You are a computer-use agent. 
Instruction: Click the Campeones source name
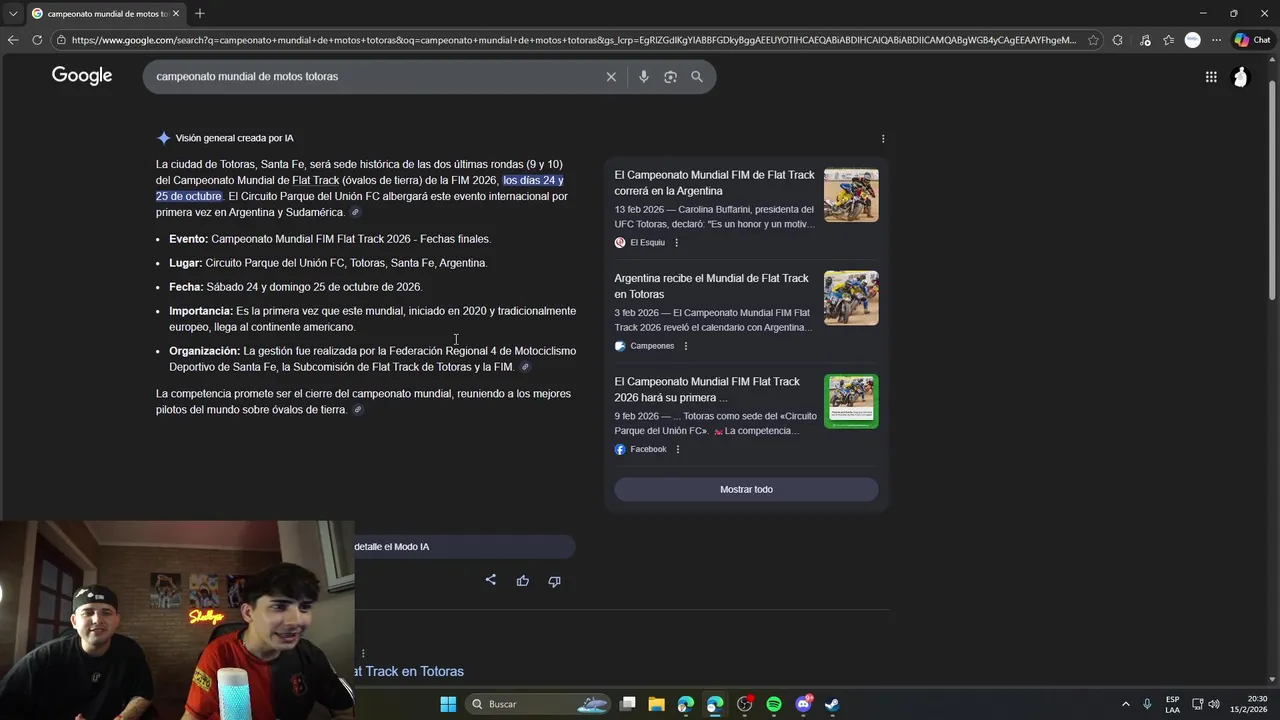click(652, 346)
